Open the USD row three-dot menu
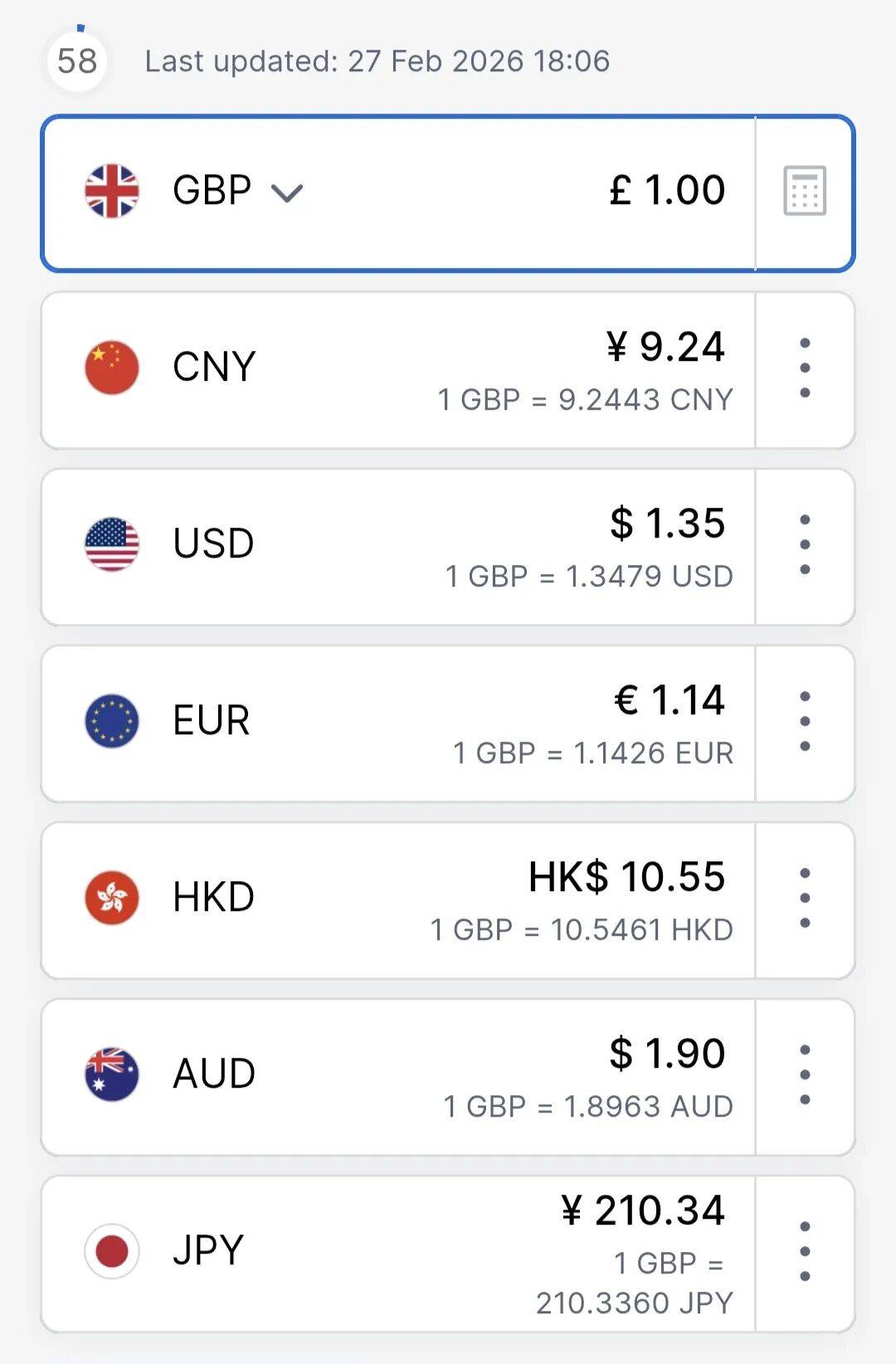Viewport: 896px width, 1364px height. tap(804, 544)
